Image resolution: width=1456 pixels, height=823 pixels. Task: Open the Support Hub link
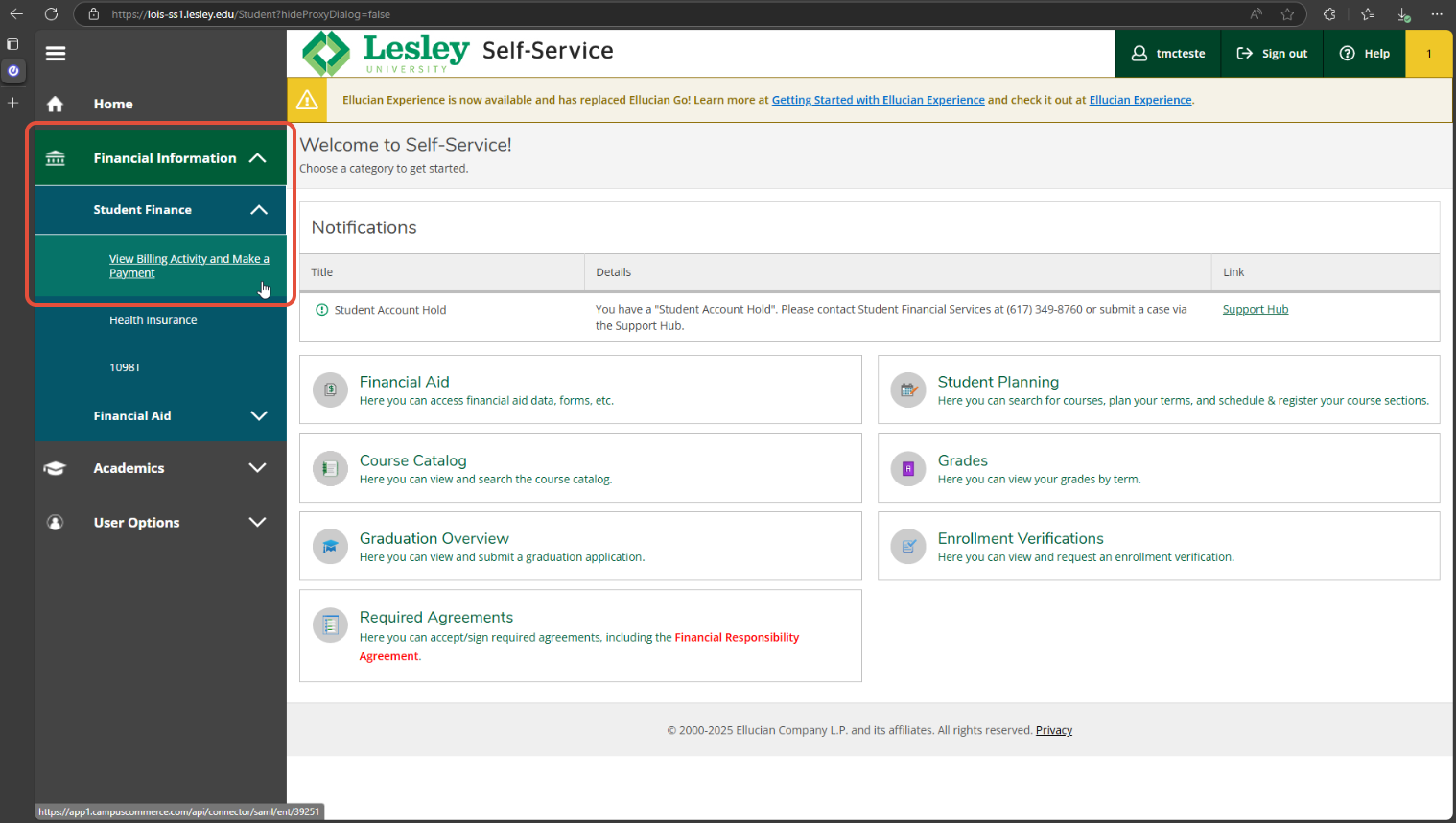click(1256, 310)
